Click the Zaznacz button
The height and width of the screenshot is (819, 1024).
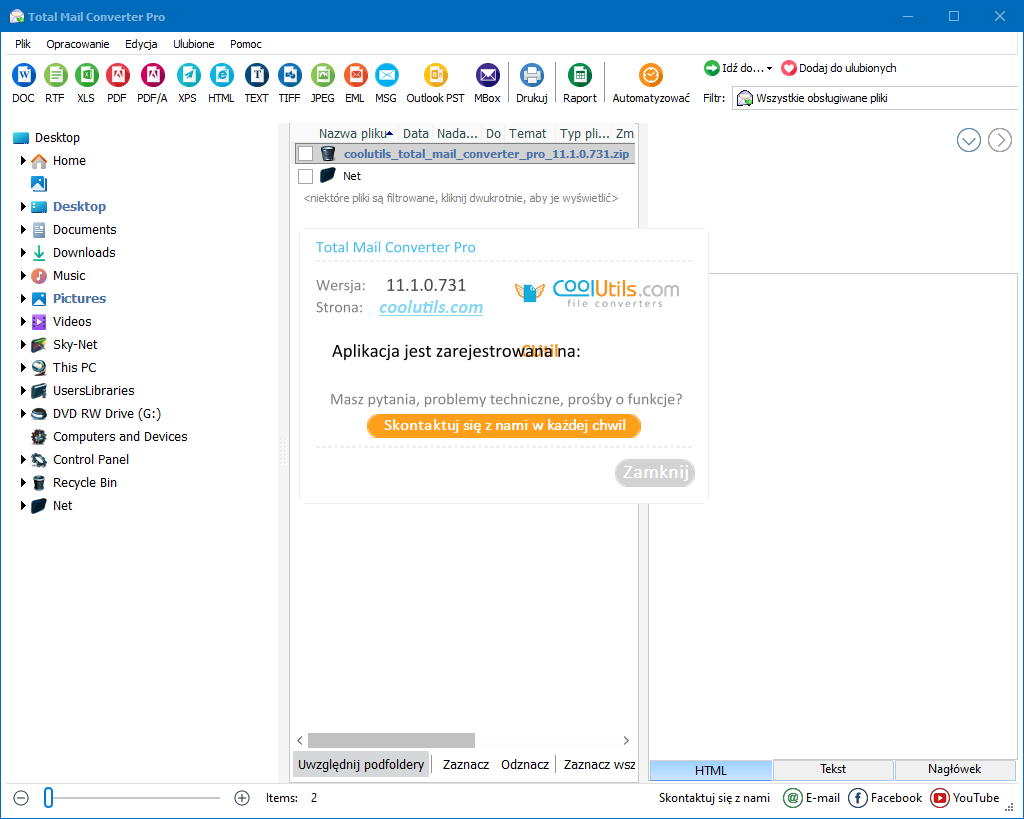pos(466,764)
